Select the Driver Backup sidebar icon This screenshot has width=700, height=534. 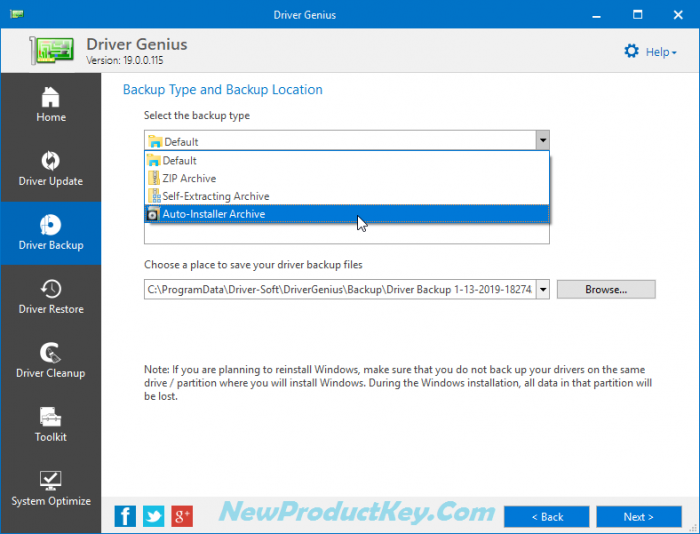[51, 225]
